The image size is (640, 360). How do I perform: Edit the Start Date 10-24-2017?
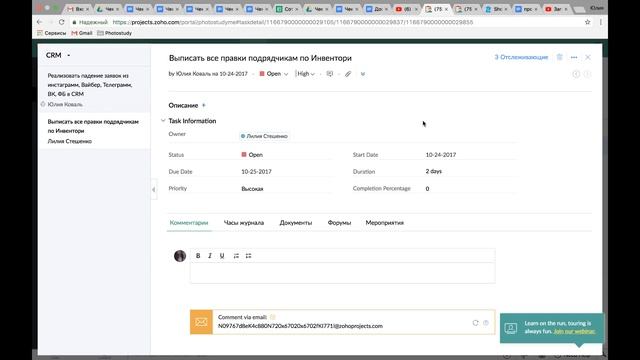tap(441, 155)
